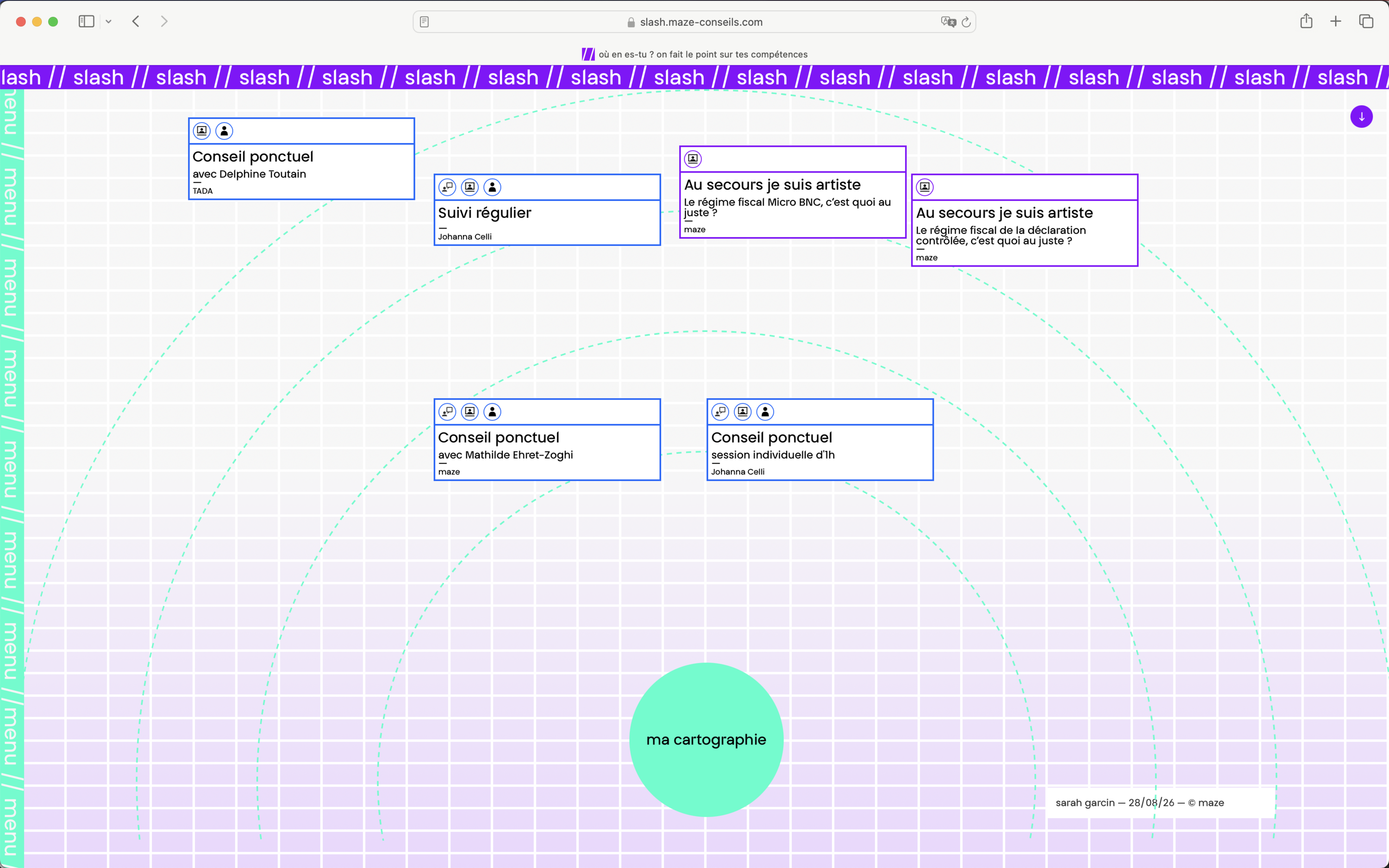Open Conseil ponctuel avec Mathilde Ehret-Zoghi card
This screenshot has width=1389, height=868.
[x=547, y=440]
